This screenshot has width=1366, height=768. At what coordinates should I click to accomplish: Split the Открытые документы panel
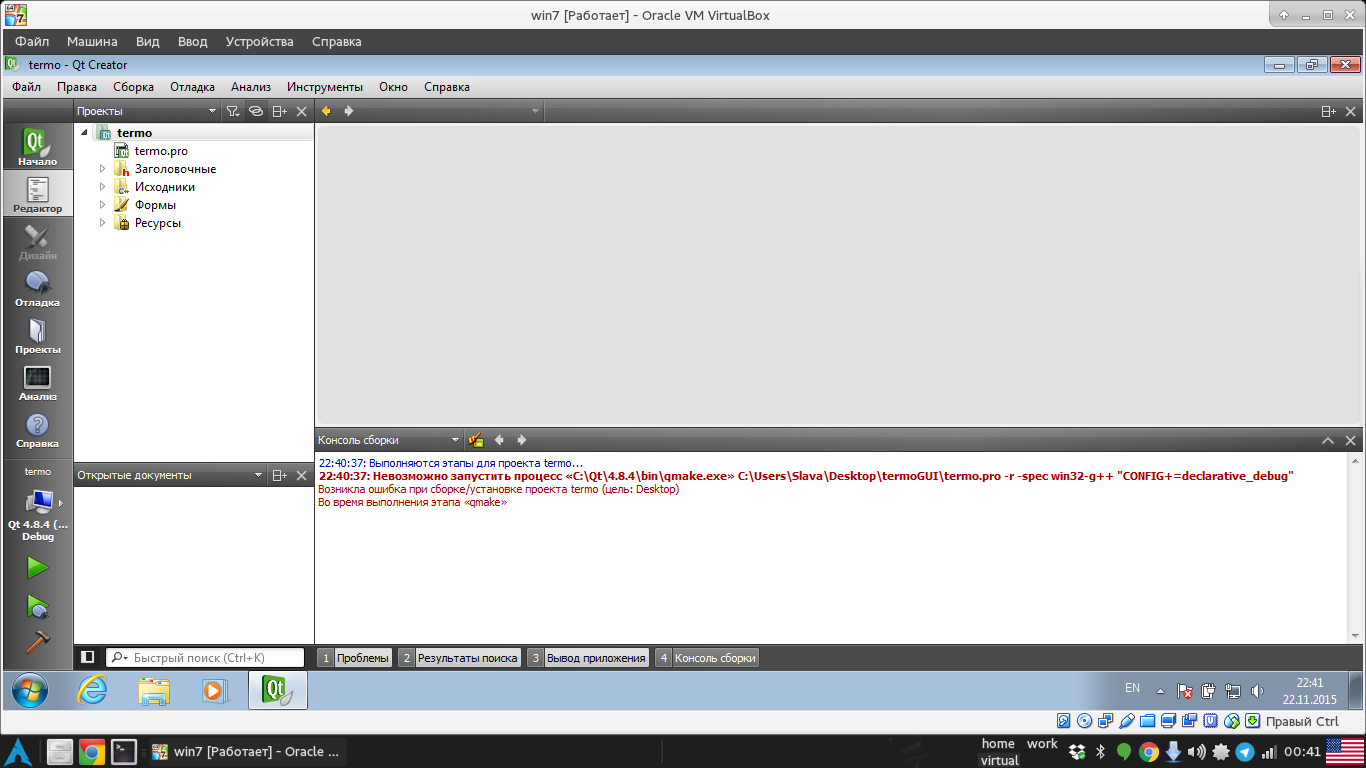click(x=280, y=476)
